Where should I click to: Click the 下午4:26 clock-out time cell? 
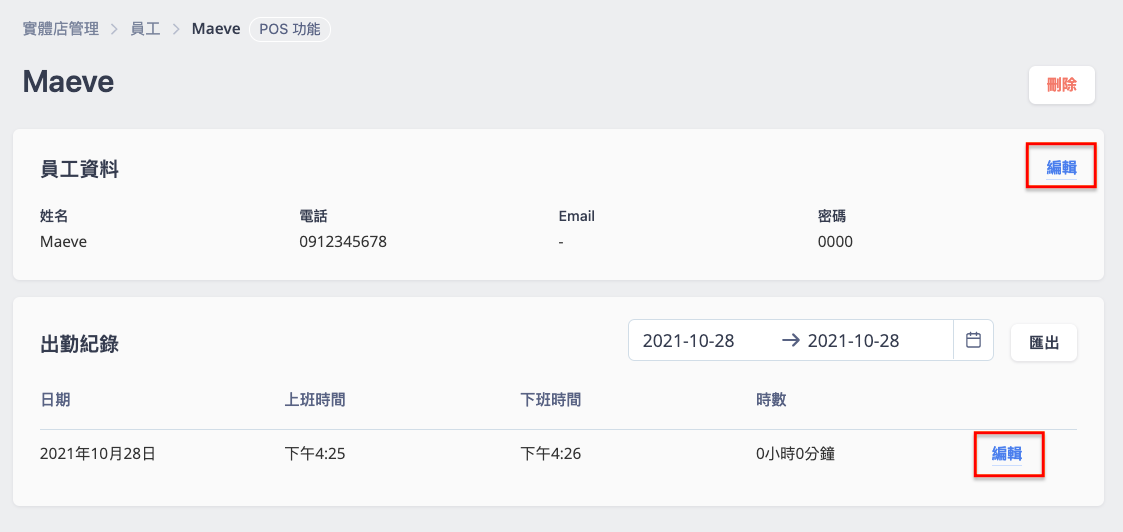tap(550, 453)
